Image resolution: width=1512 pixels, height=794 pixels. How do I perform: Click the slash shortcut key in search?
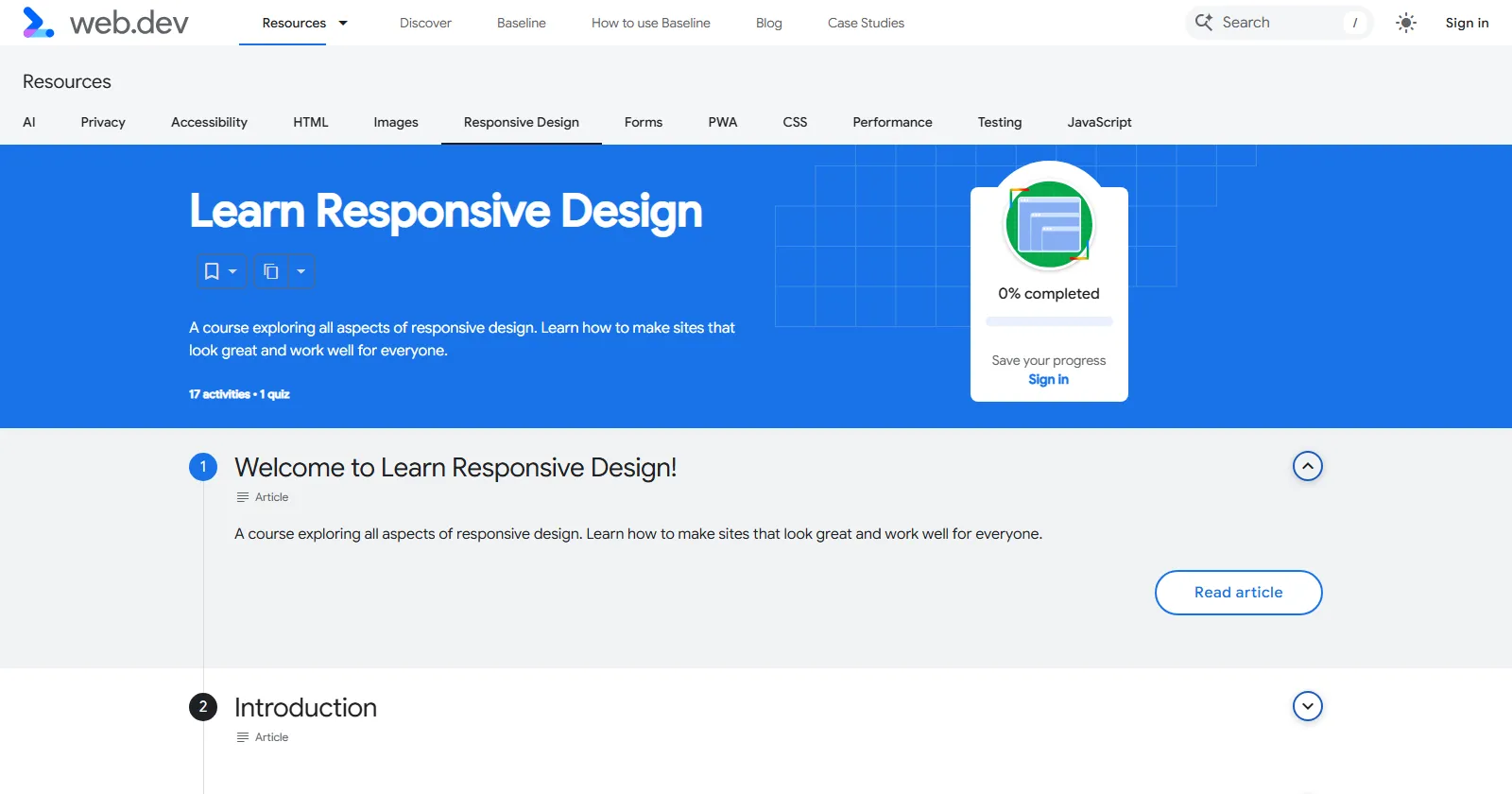[x=1355, y=23]
